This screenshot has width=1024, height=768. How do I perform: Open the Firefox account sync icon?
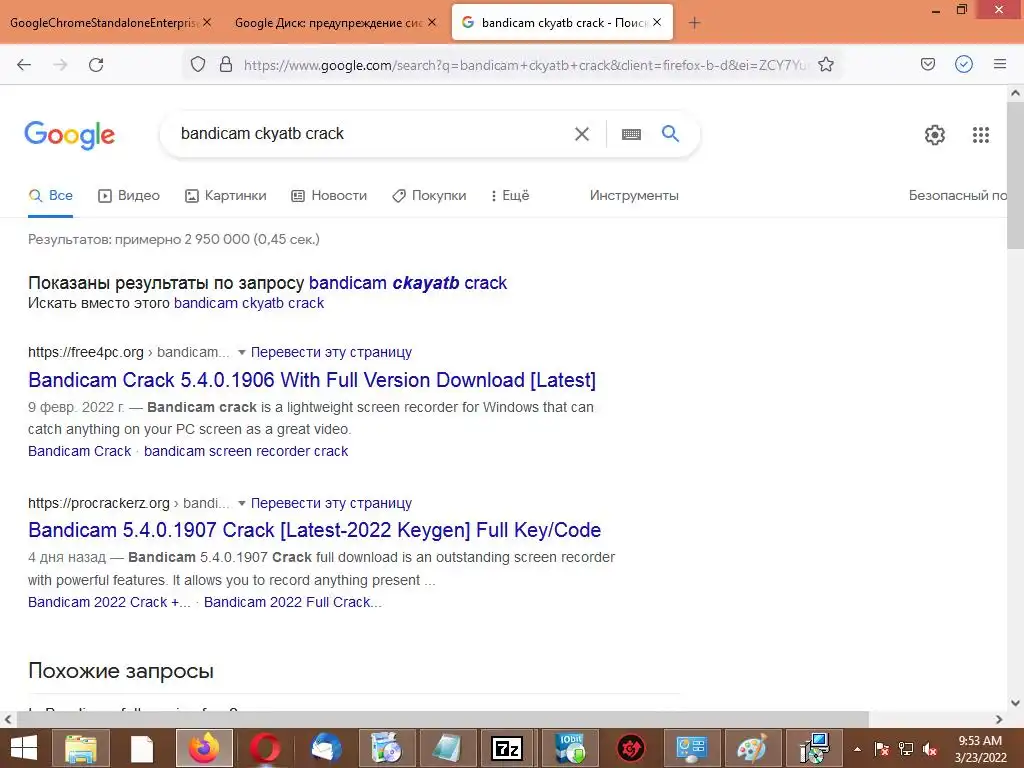coord(964,64)
